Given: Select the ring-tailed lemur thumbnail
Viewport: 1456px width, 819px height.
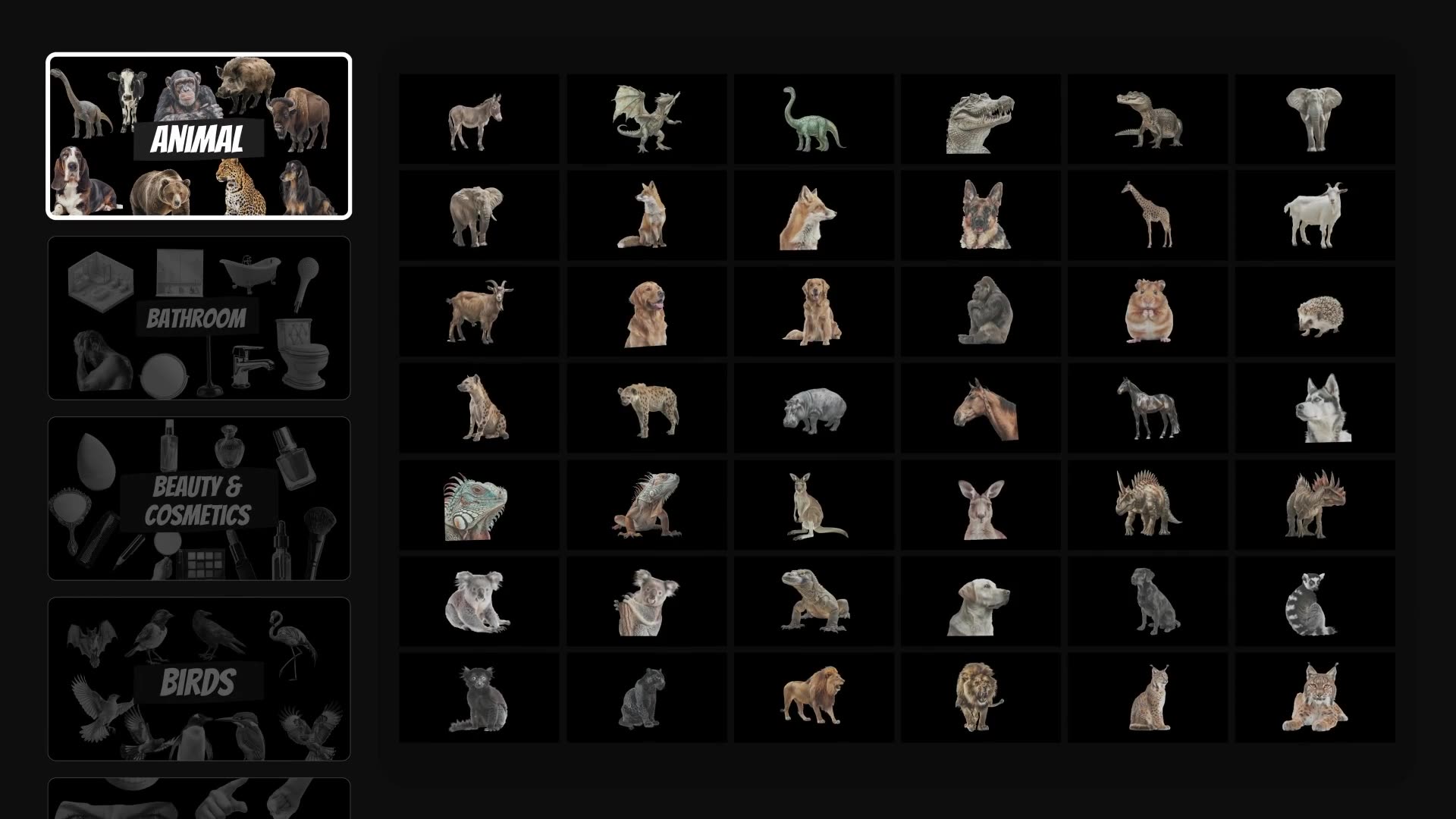Looking at the screenshot, I should pyautogui.click(x=1316, y=601).
